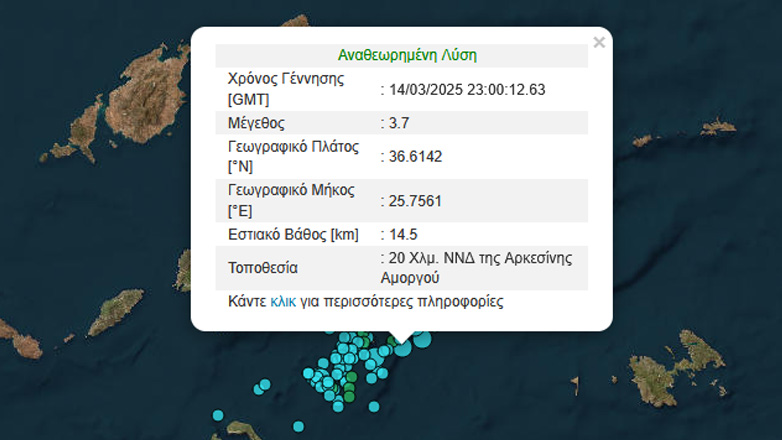
Task: Click the location text '20 Χλμ. ΝΝΔ της Αρκεσίνης'
Action: coord(479,258)
